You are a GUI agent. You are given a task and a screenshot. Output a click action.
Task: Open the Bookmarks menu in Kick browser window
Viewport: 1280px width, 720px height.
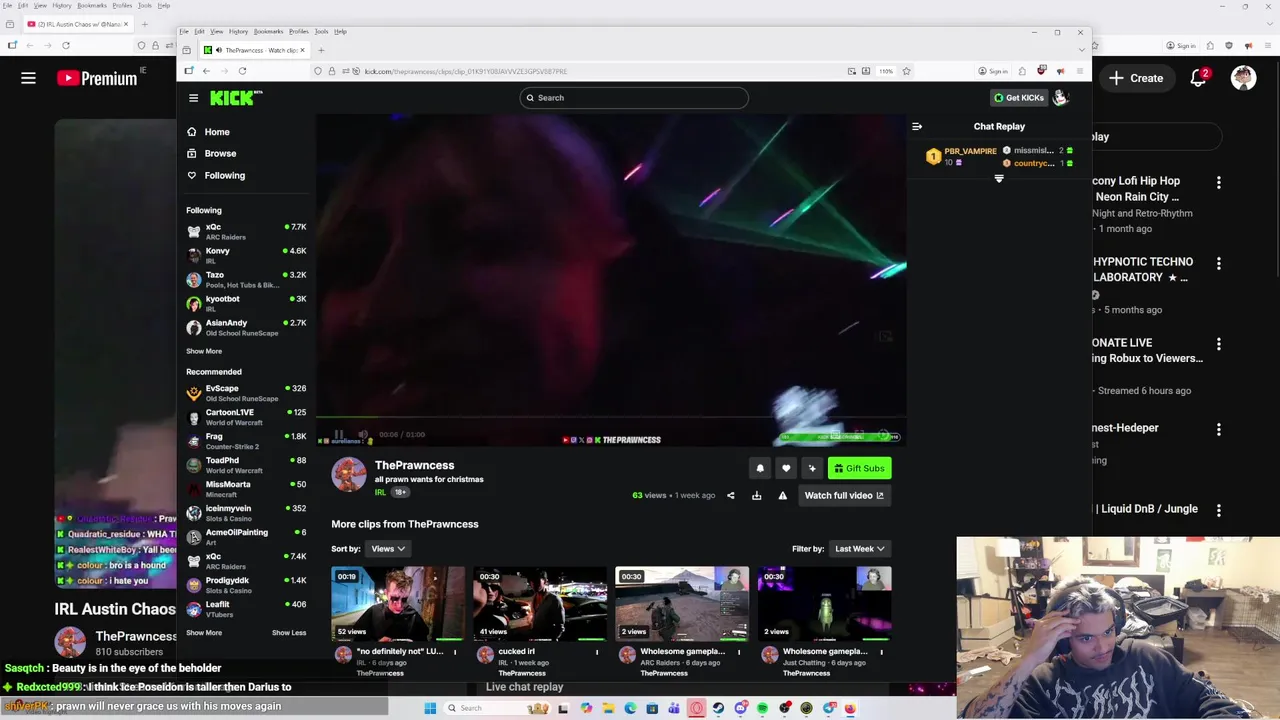click(x=268, y=32)
